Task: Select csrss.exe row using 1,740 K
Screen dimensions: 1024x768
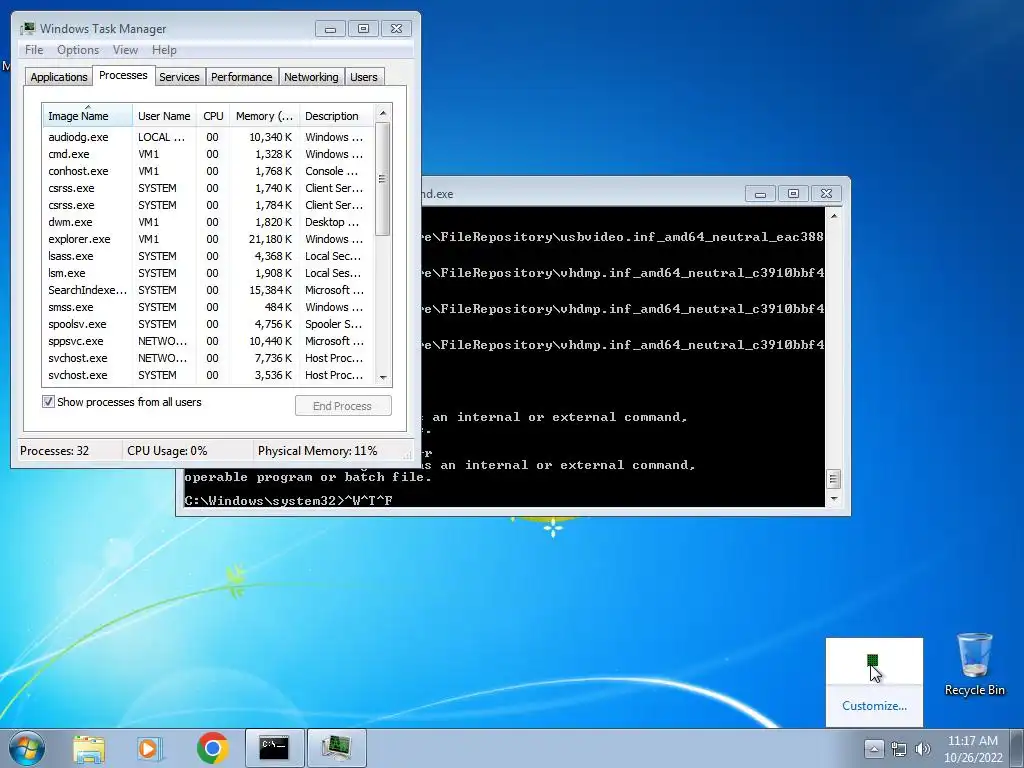Action: coord(208,188)
